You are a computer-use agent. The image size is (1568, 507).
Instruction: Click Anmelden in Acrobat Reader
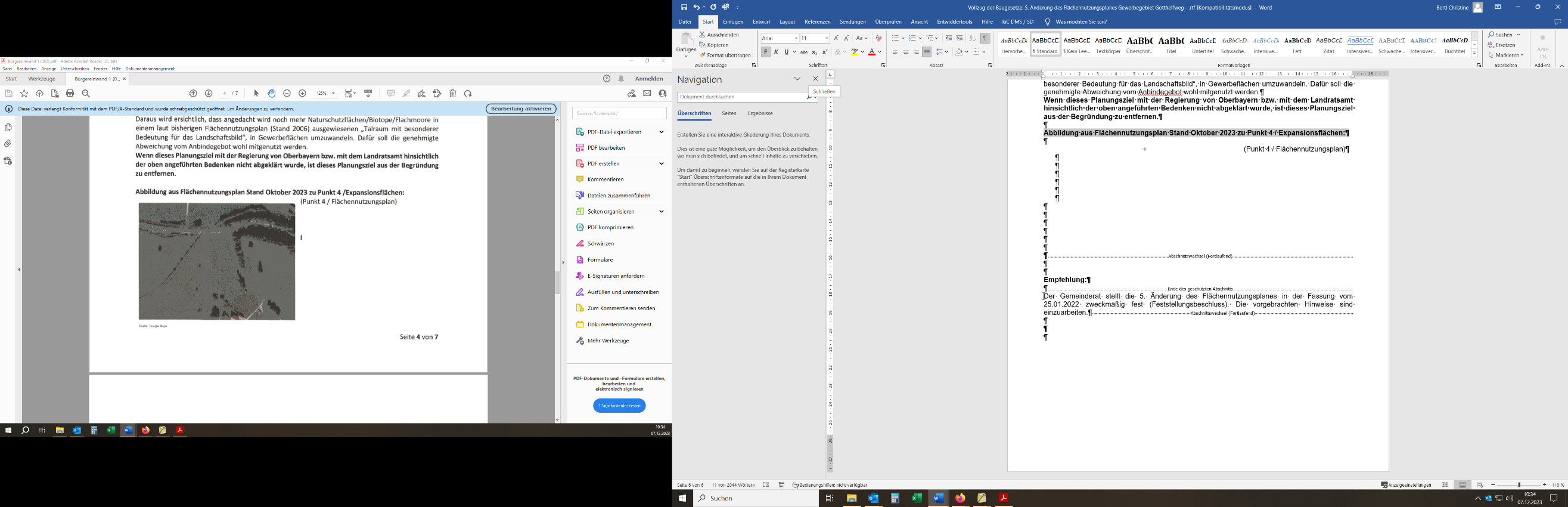coord(649,79)
